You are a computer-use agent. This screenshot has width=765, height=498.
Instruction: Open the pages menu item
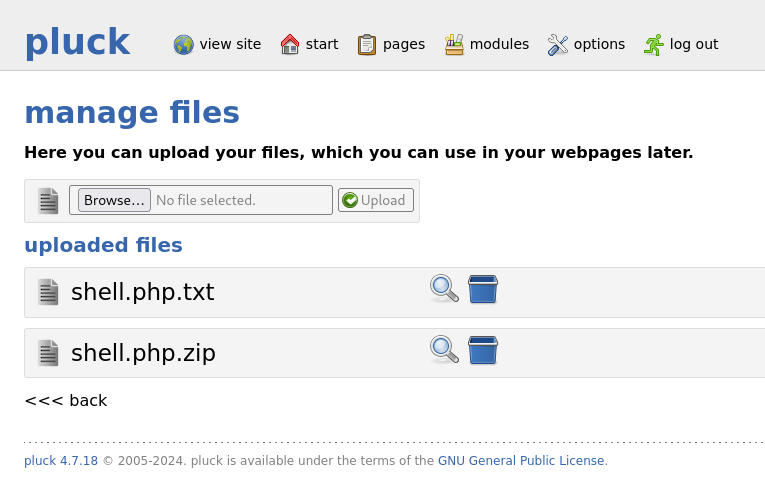point(403,44)
